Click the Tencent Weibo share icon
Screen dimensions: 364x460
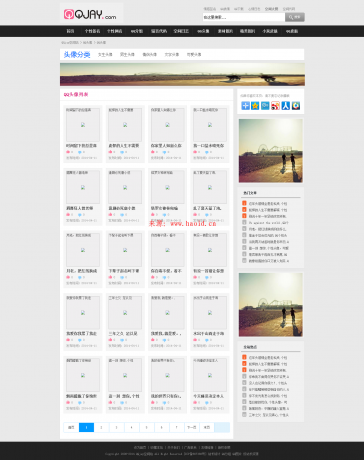coord(265,106)
